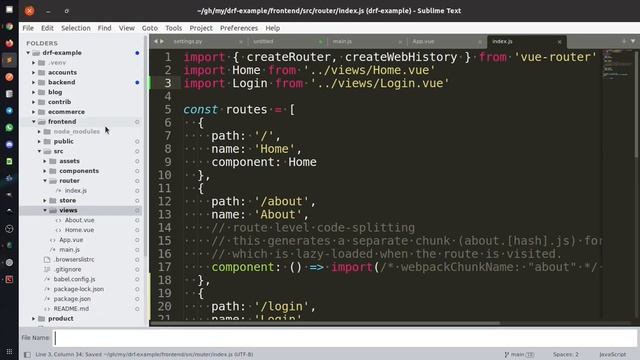Click the babel.config.js file icon
The width and height of the screenshot is (640, 360).
tap(47, 279)
